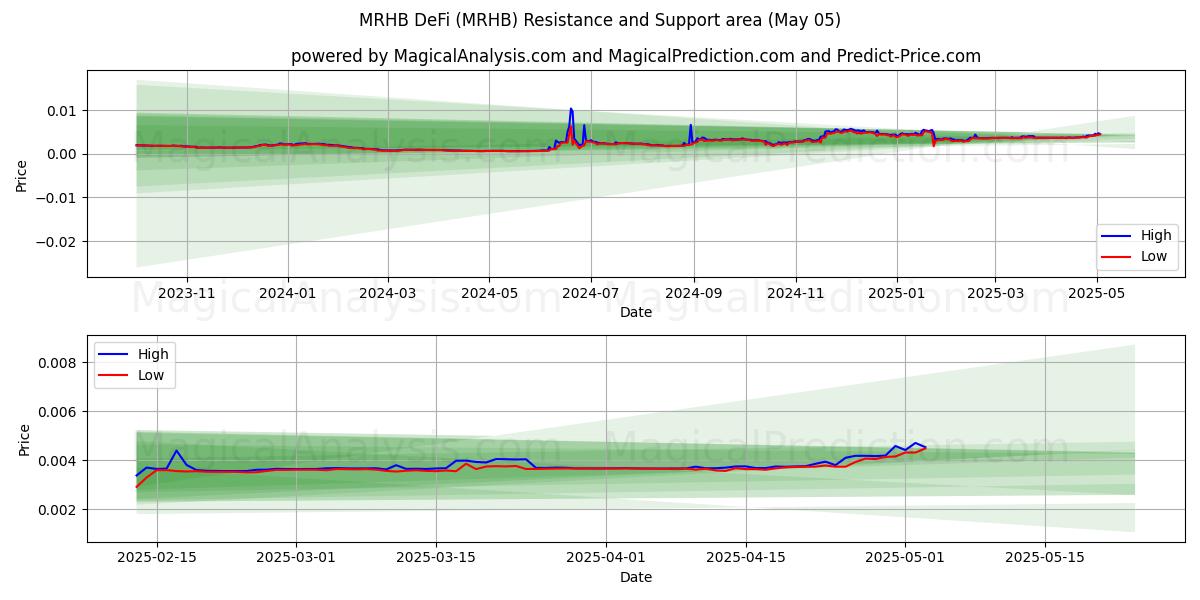This screenshot has height=600, width=1200.
Task: Click the 2025-03-15 date tick on the bottom chart
Action: click(436, 557)
